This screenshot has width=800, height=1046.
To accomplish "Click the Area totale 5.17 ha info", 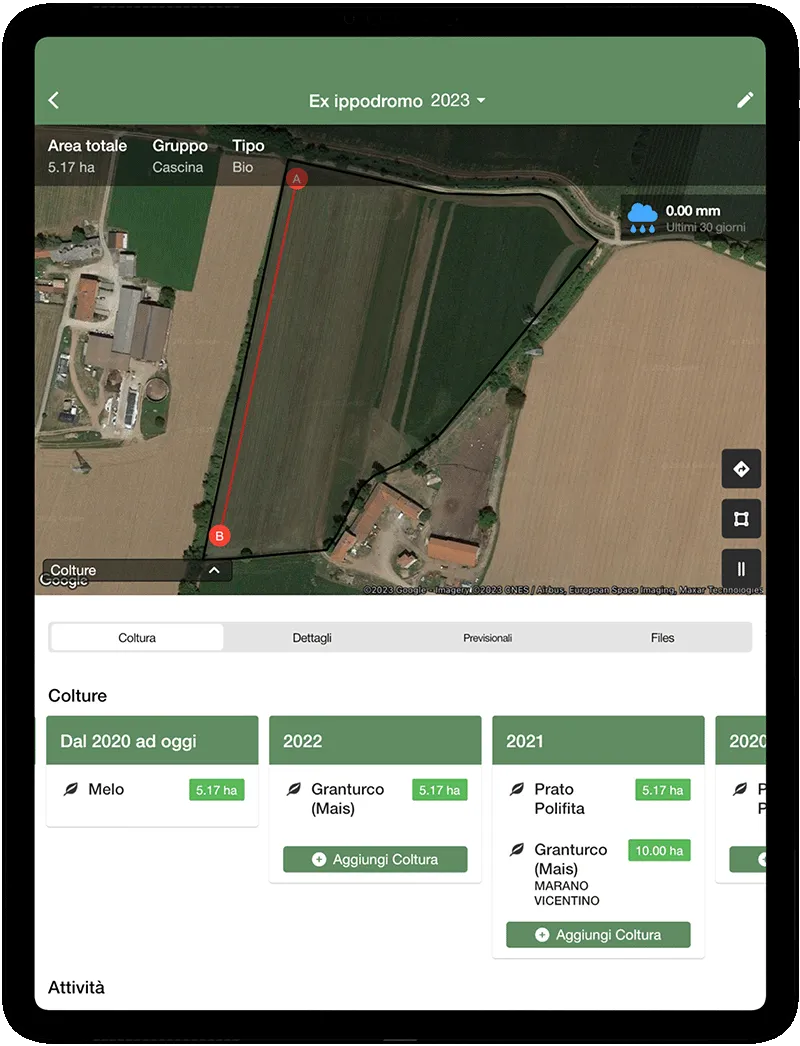I will [x=87, y=156].
